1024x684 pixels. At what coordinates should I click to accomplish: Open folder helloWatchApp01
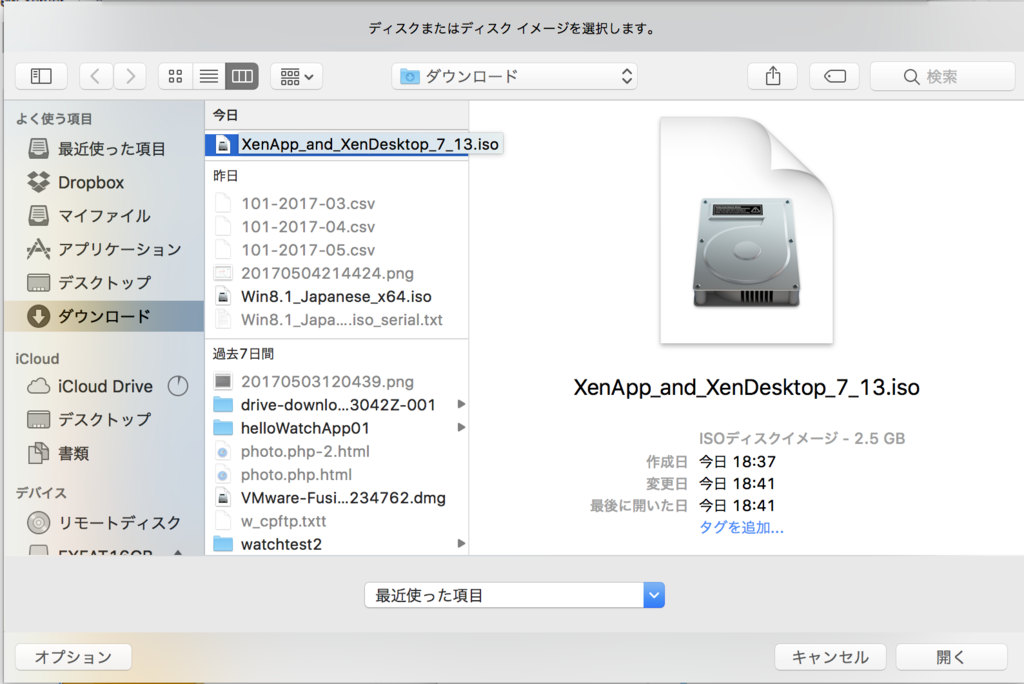pos(337,428)
